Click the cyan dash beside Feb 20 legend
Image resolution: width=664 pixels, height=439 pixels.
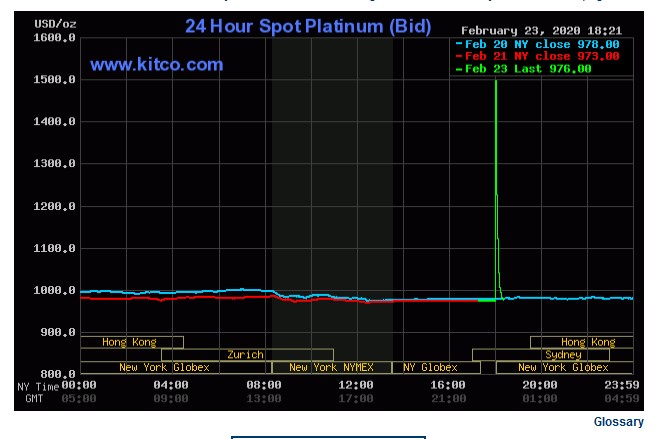point(458,44)
